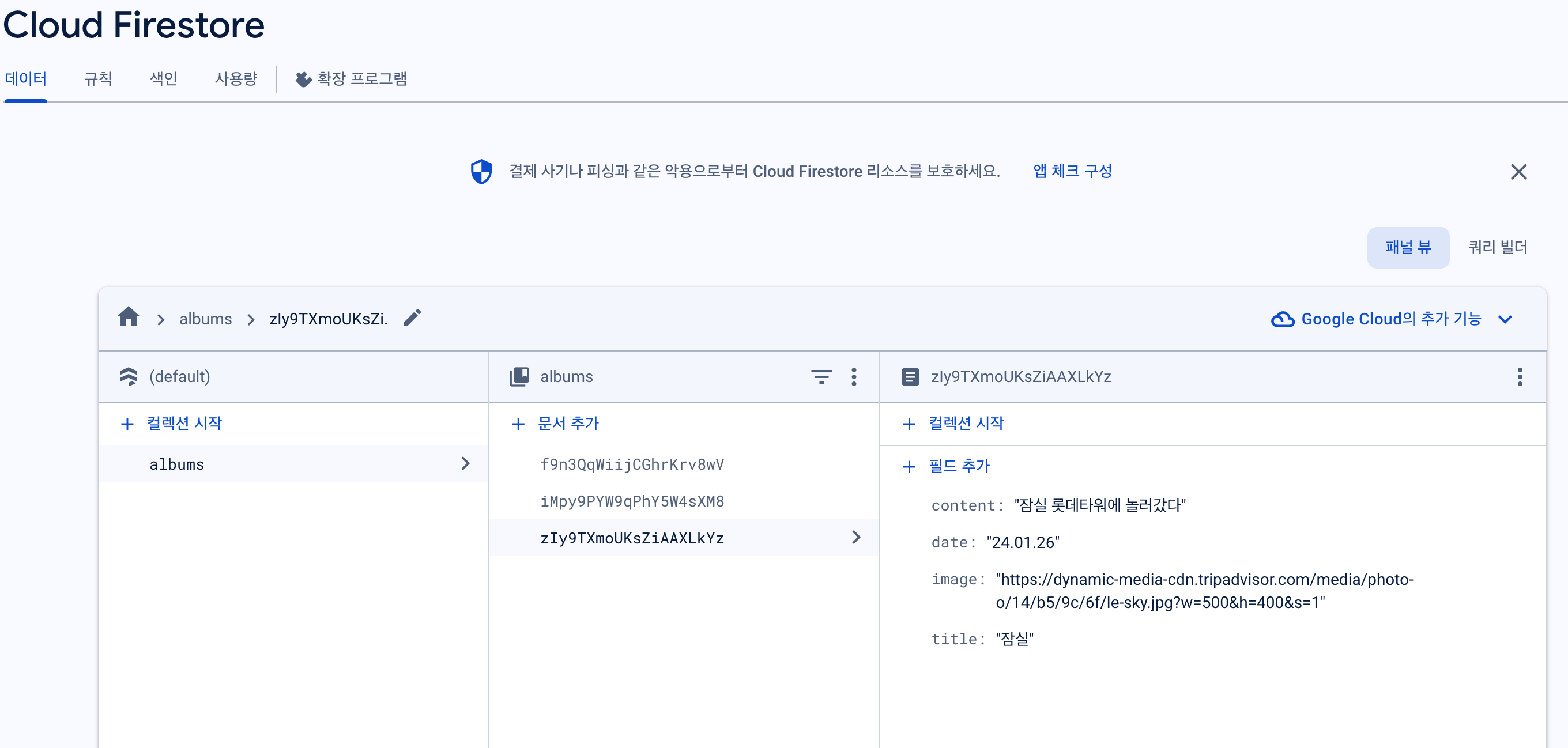Click the plus icon for 문서 추가

(518, 424)
